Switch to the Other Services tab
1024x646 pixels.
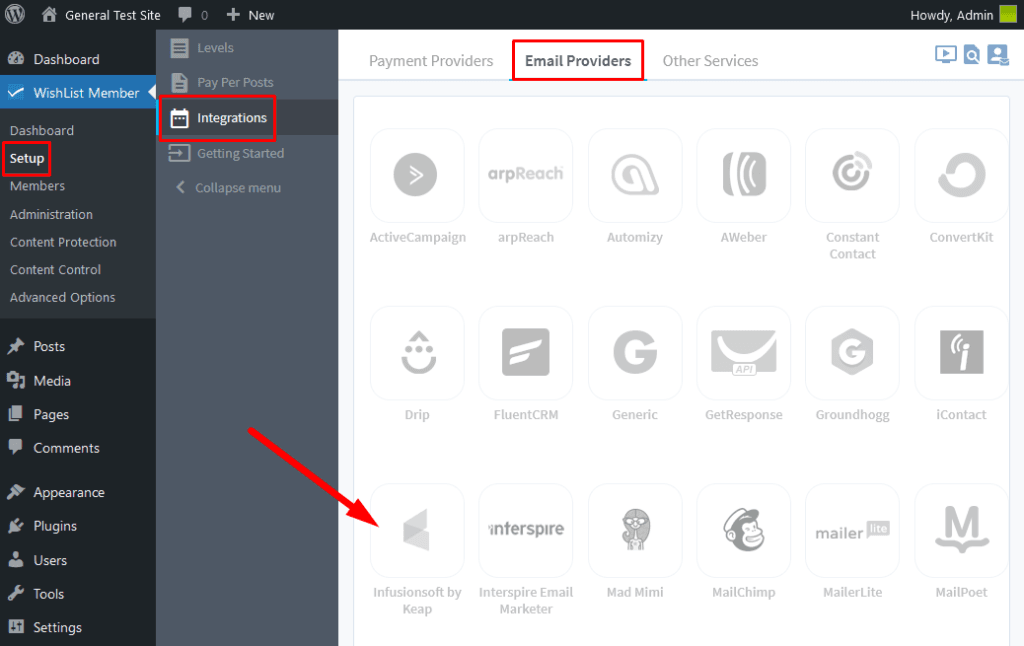pyautogui.click(x=711, y=61)
